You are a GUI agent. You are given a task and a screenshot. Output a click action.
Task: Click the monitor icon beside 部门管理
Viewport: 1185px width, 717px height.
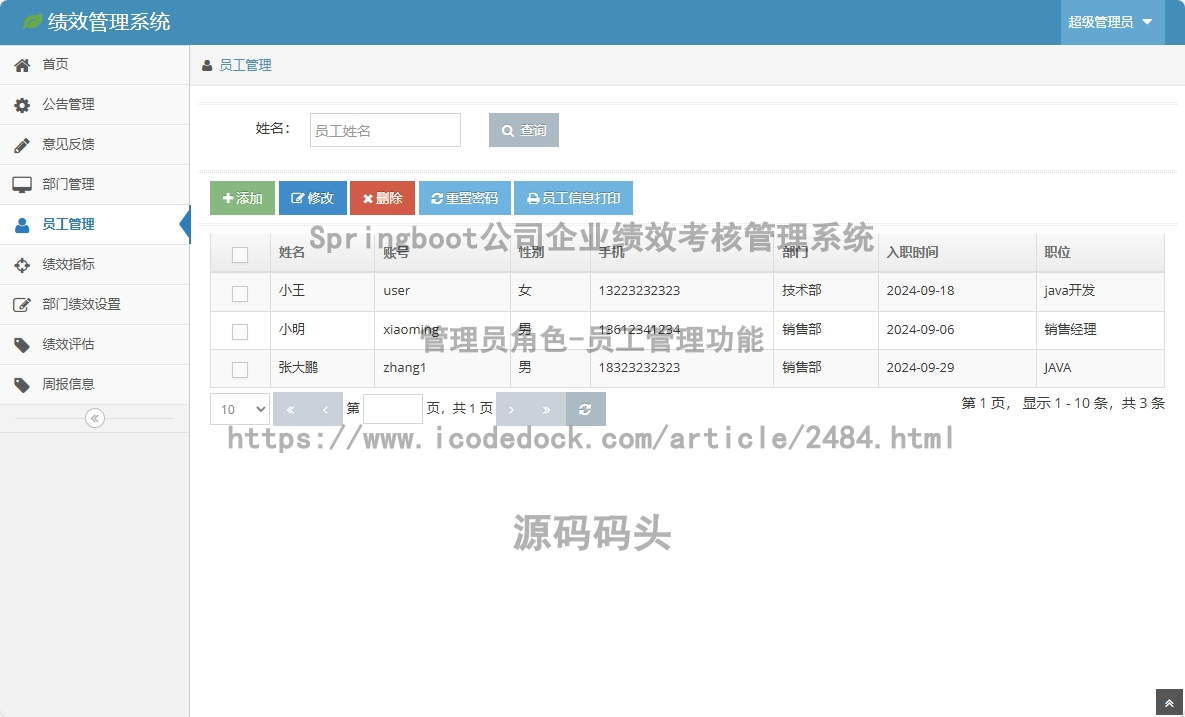[22, 184]
